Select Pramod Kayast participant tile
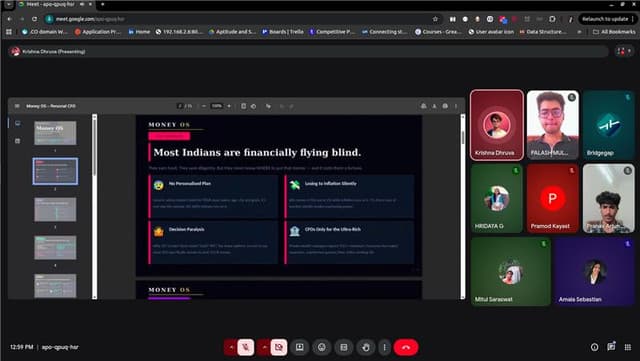 coord(553,198)
